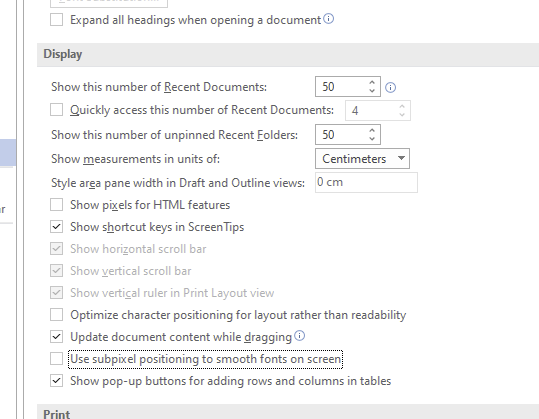Uncheck Show shortcut keys in ScreenTips
Image resolution: width=539 pixels, height=419 pixels.
point(56,227)
